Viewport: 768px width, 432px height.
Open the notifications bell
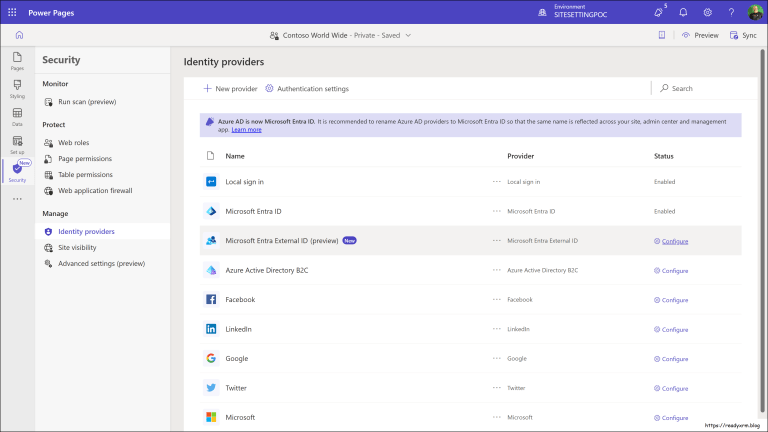coord(683,13)
